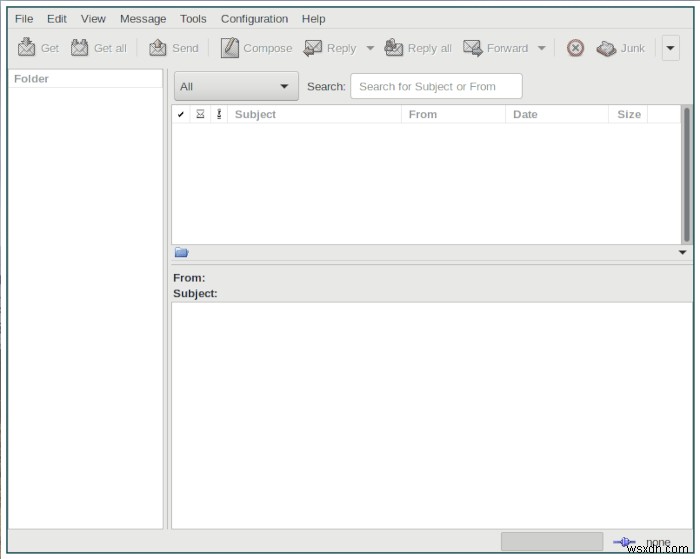Click the 'Subject:' label in message header
Viewport: 700px width, 559px height.
click(x=195, y=293)
